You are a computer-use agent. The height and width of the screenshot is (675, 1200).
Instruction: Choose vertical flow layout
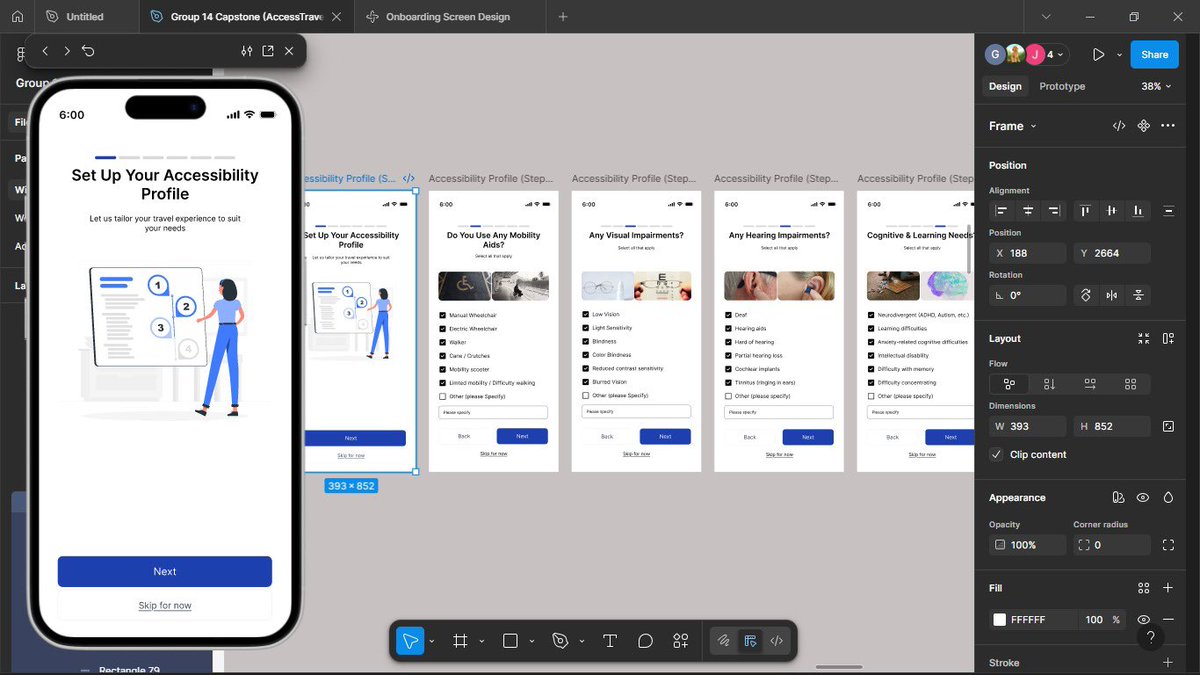[1049, 384]
